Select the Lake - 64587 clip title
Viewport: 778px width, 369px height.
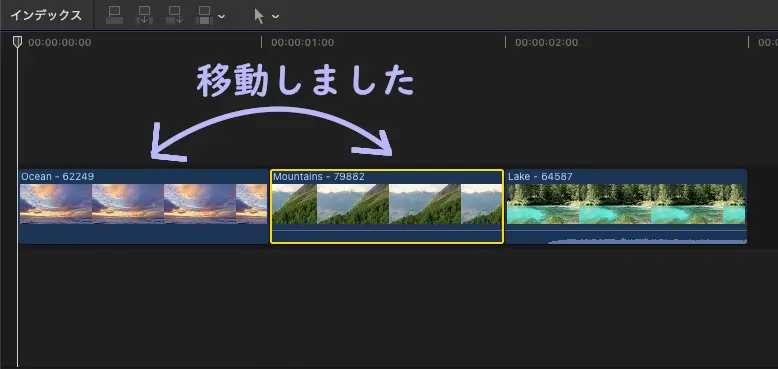(540, 177)
